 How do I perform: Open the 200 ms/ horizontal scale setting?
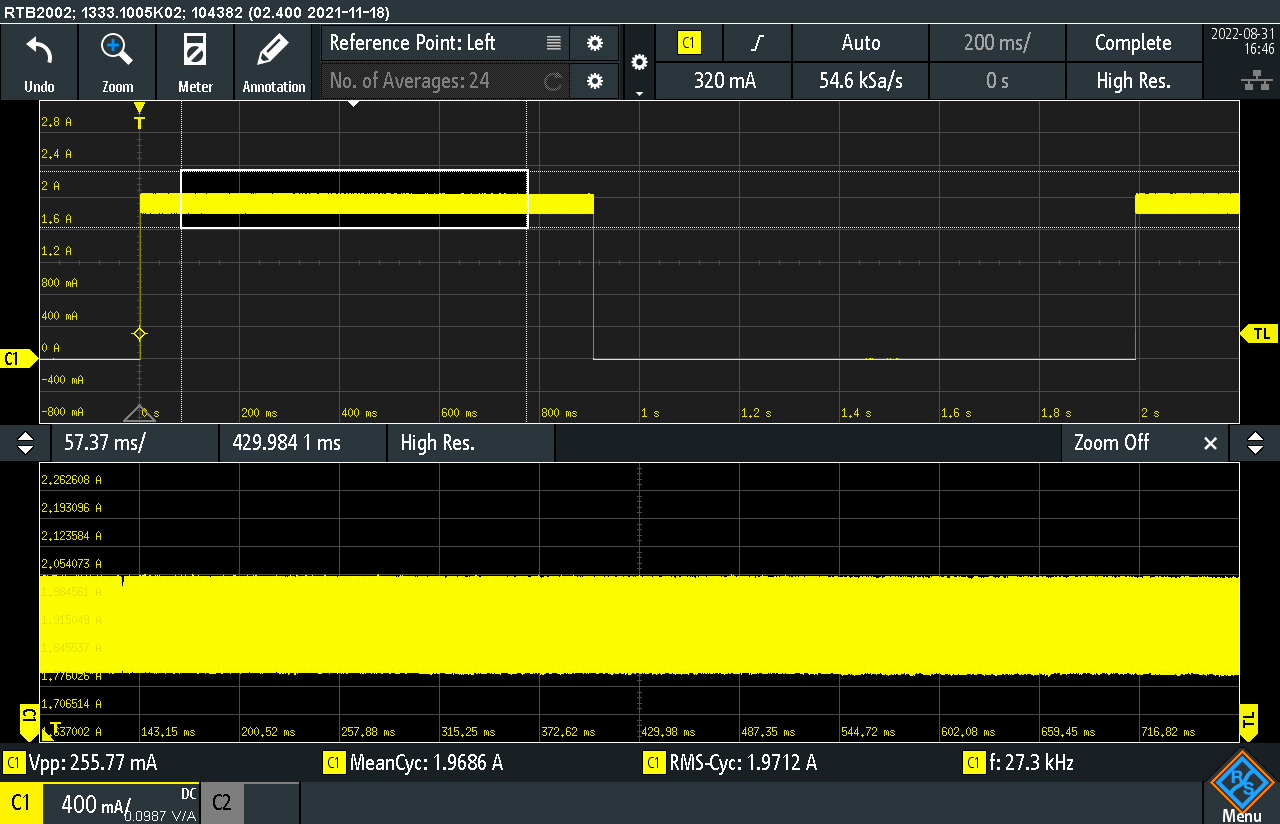click(x=997, y=43)
